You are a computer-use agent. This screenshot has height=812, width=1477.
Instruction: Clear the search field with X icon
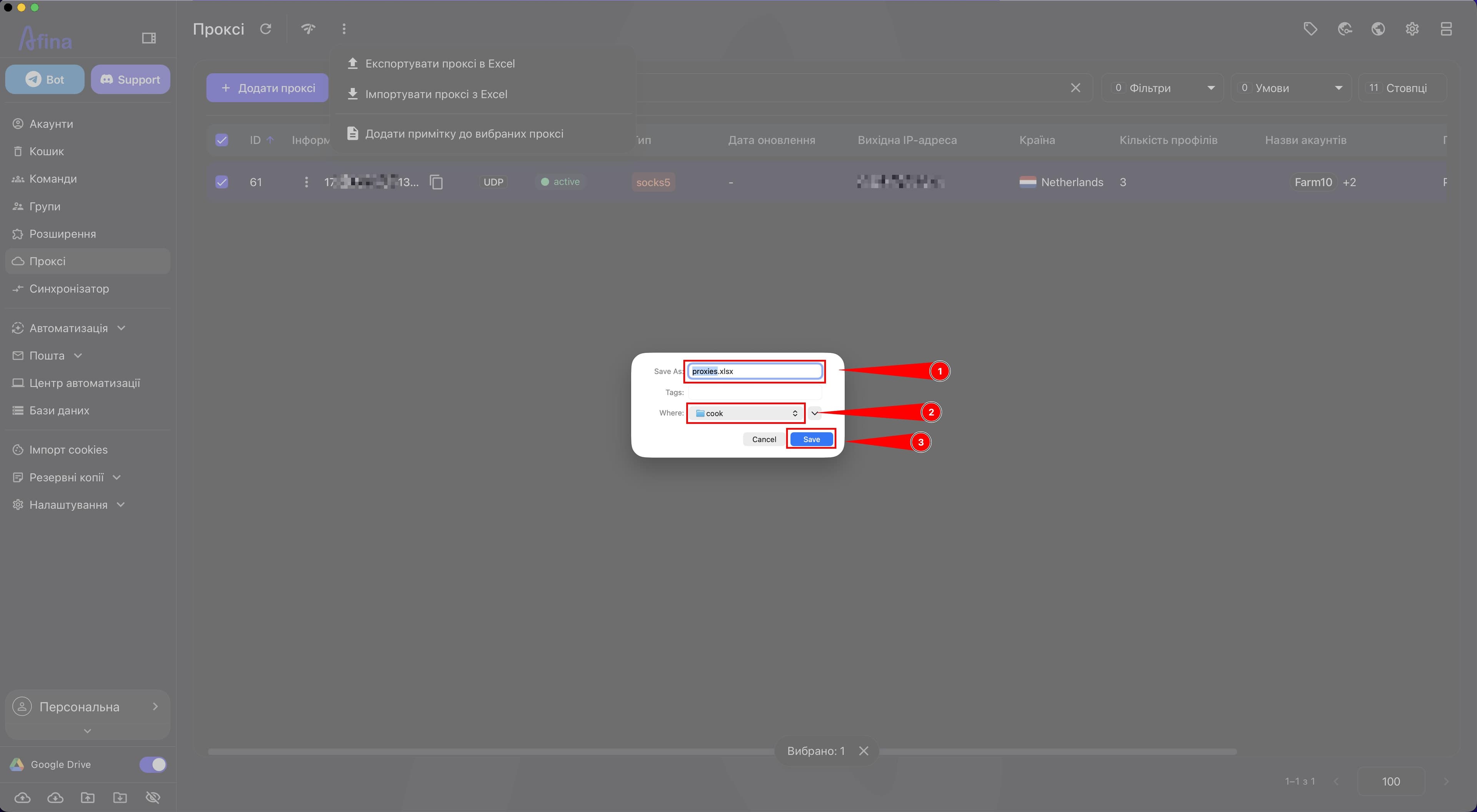pos(1076,88)
